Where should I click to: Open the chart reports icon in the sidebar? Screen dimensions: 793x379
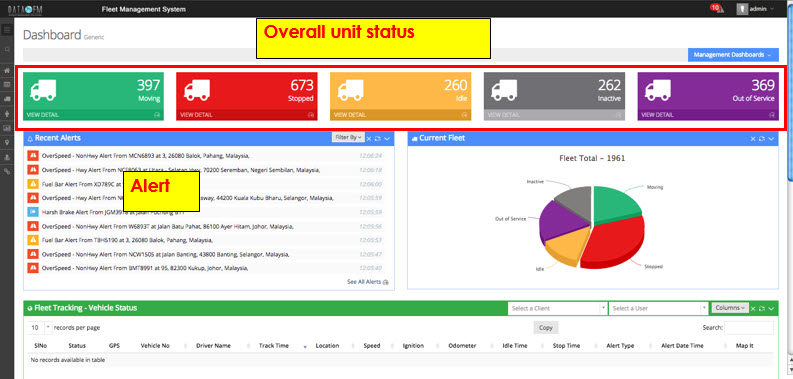click(7, 128)
